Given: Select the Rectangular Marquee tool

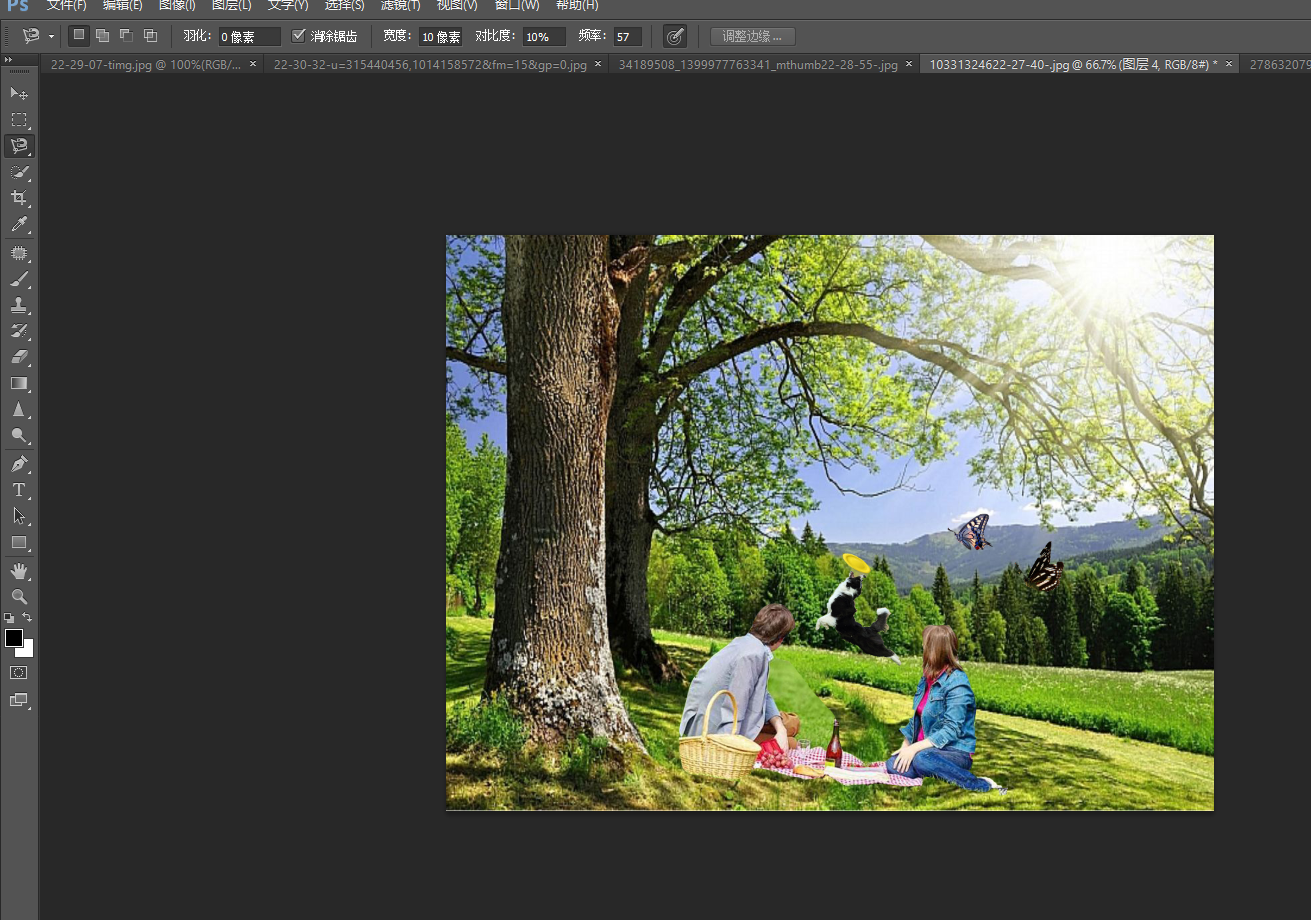Looking at the screenshot, I should point(19,120).
